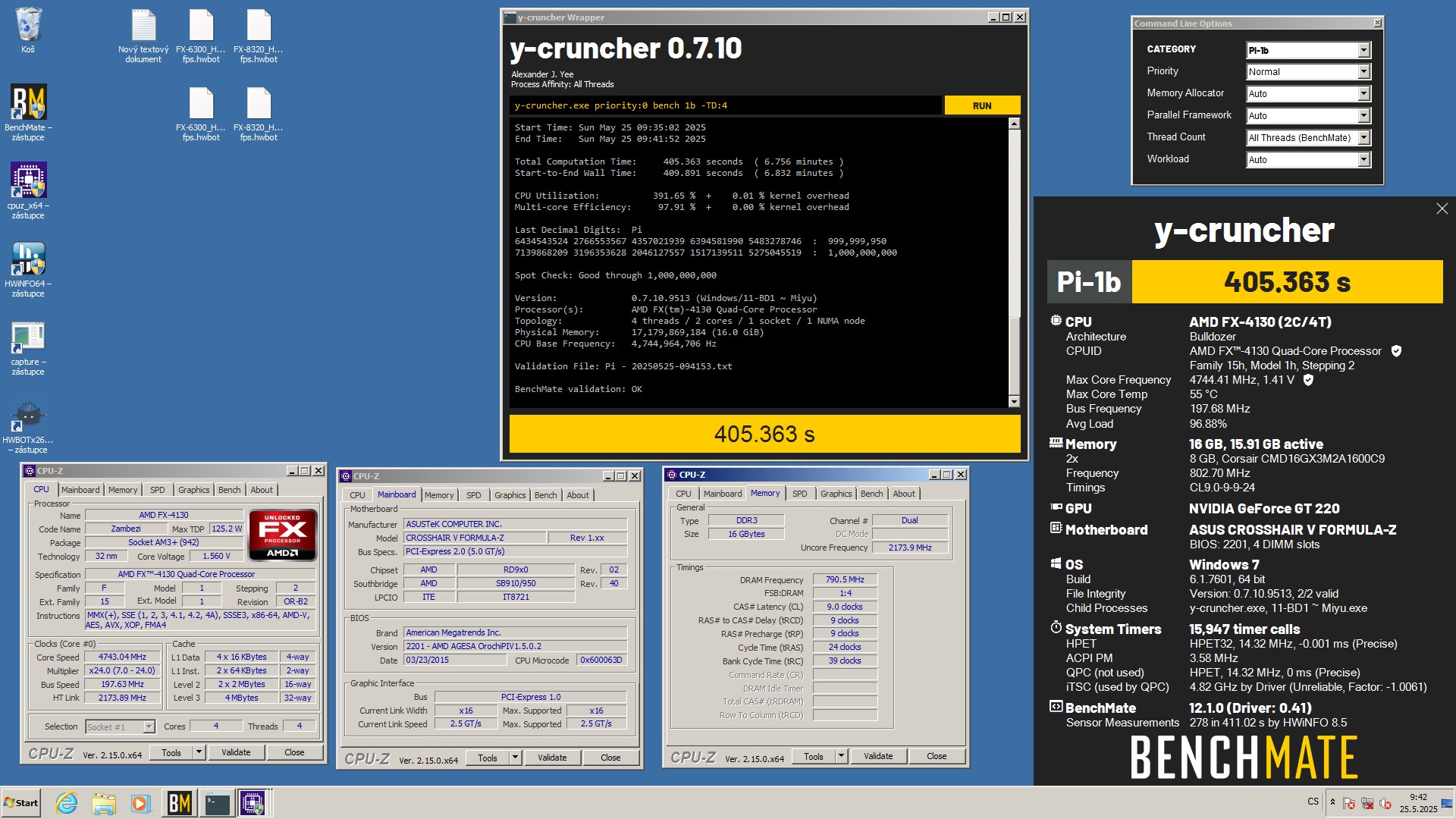Click the Start button
Screen dimensions: 1456x819
pyautogui.click(x=20, y=803)
